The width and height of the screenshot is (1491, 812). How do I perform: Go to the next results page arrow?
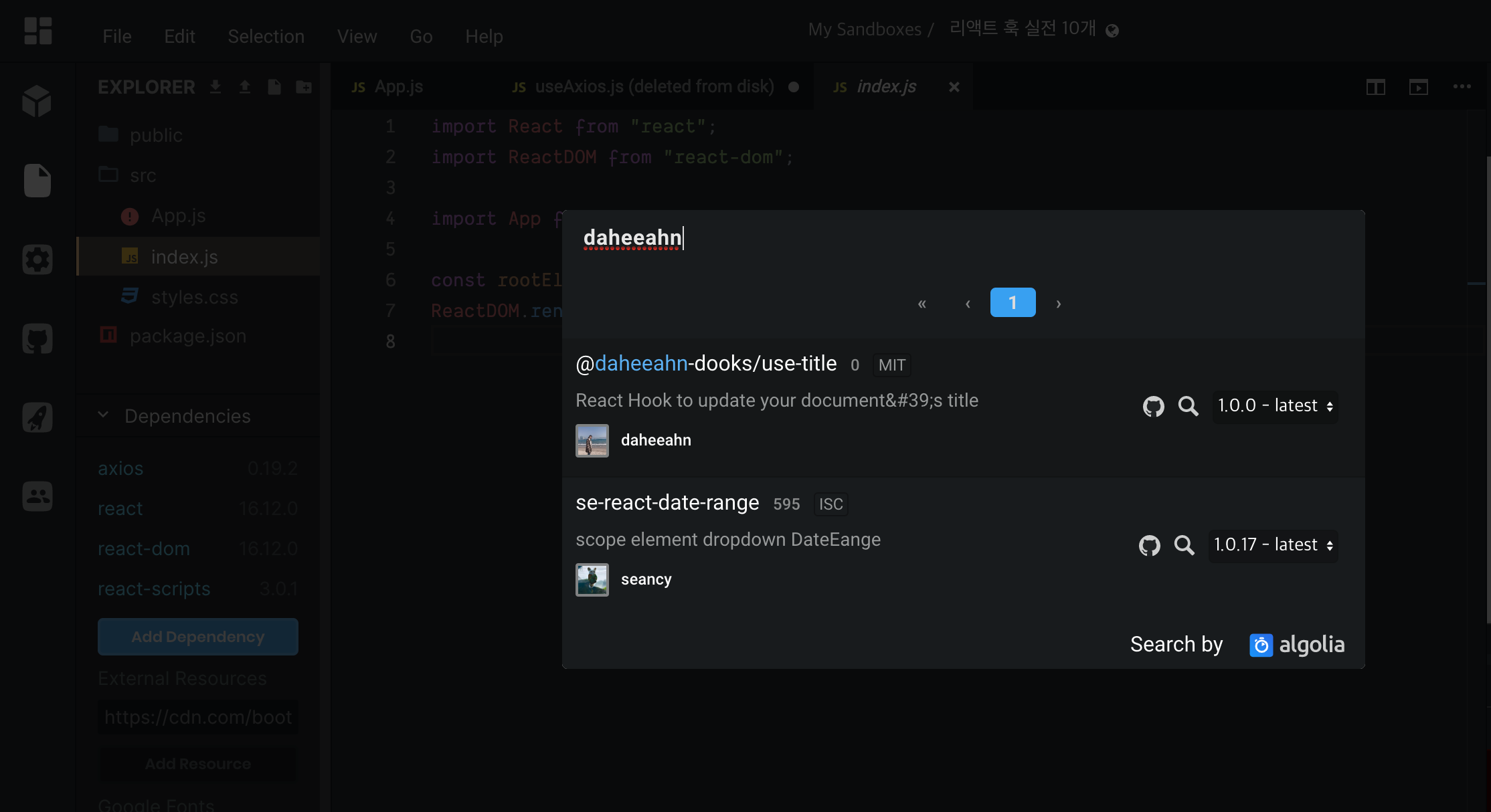(x=1058, y=304)
